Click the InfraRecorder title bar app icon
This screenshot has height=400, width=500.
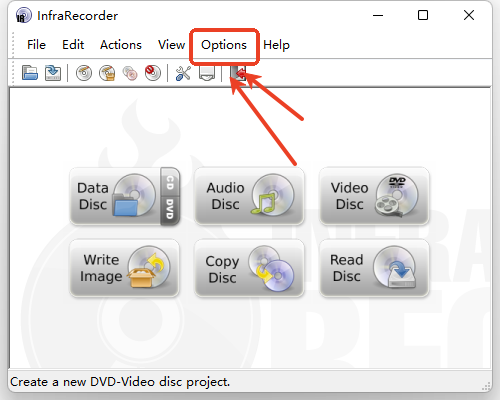23,16
